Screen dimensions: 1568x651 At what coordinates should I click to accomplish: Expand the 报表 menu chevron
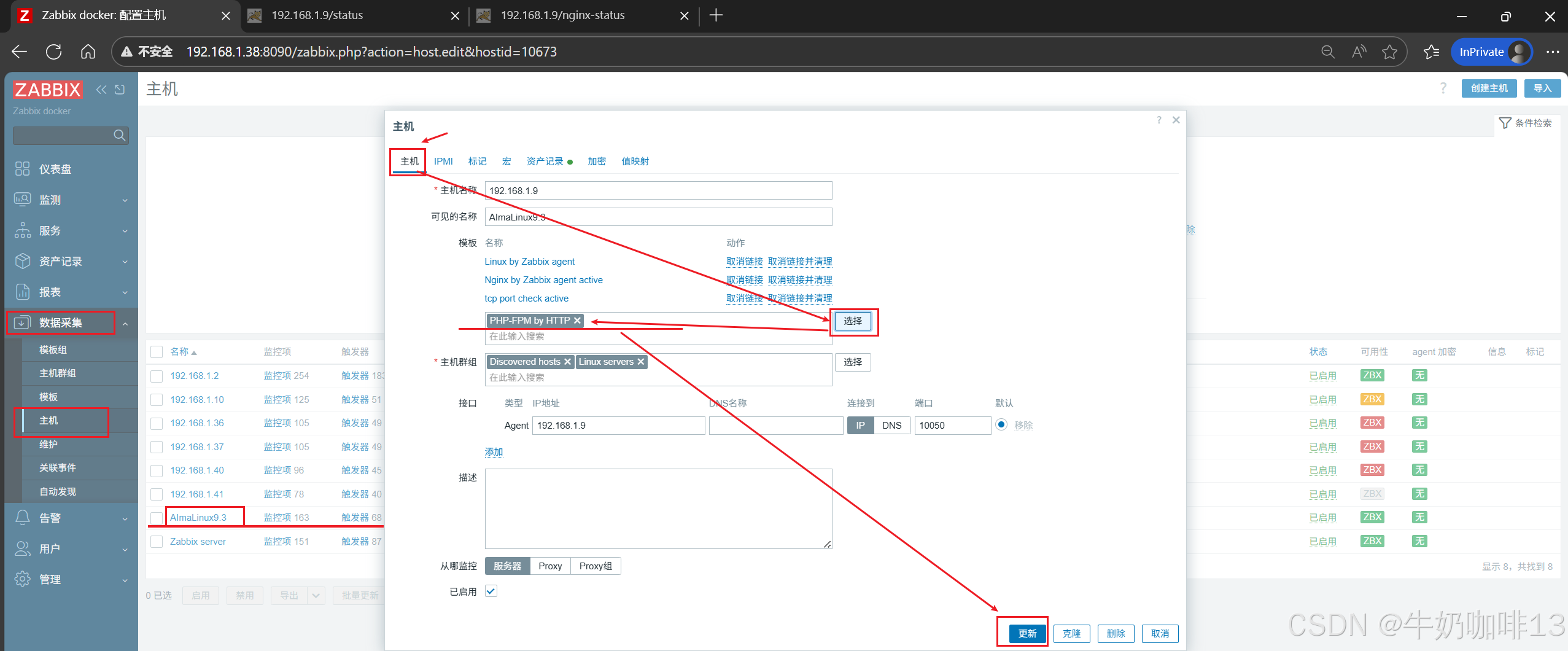click(125, 292)
